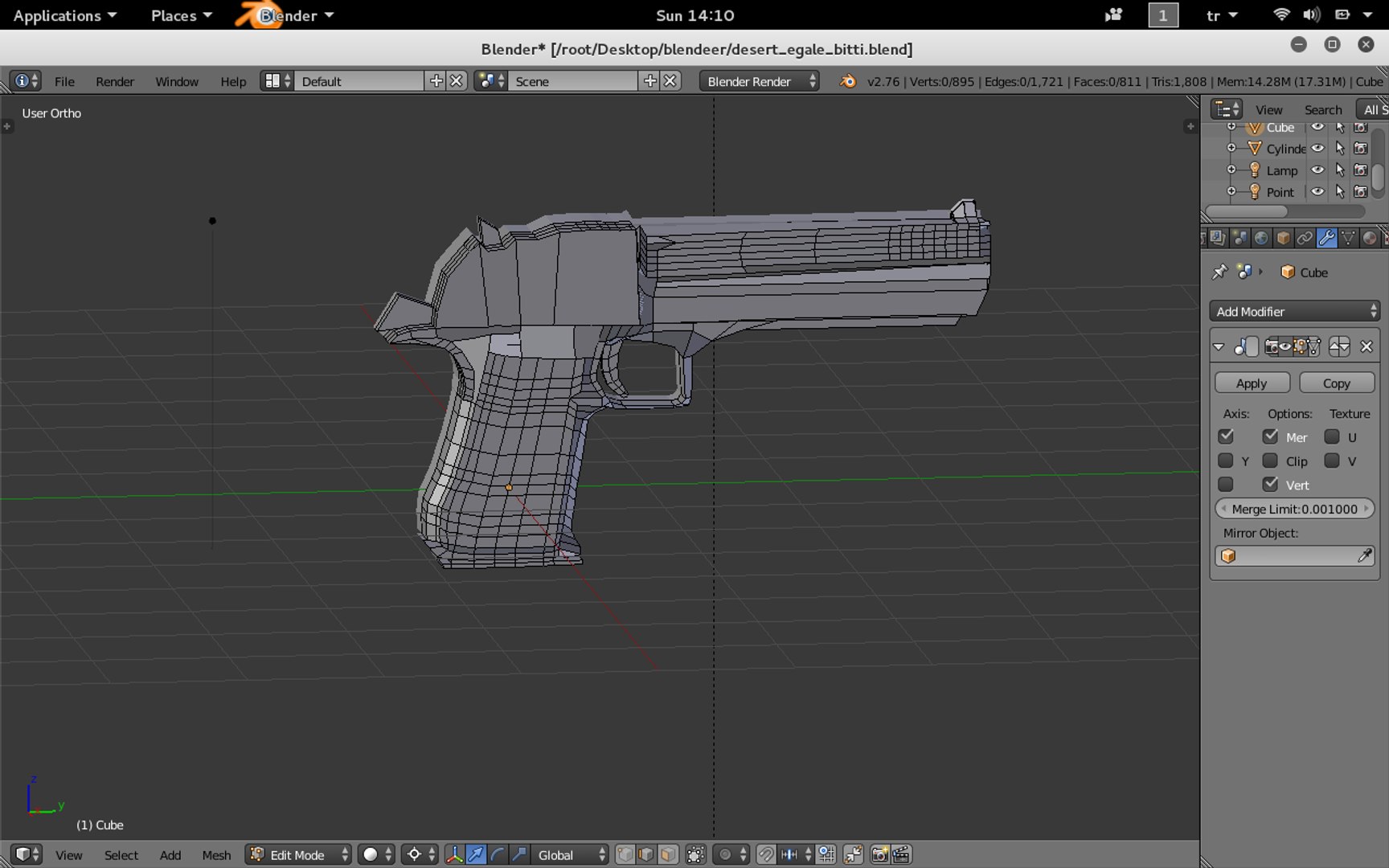Open the pivot point dropdown
The width and height of the screenshot is (1389, 868).
pyautogui.click(x=421, y=854)
